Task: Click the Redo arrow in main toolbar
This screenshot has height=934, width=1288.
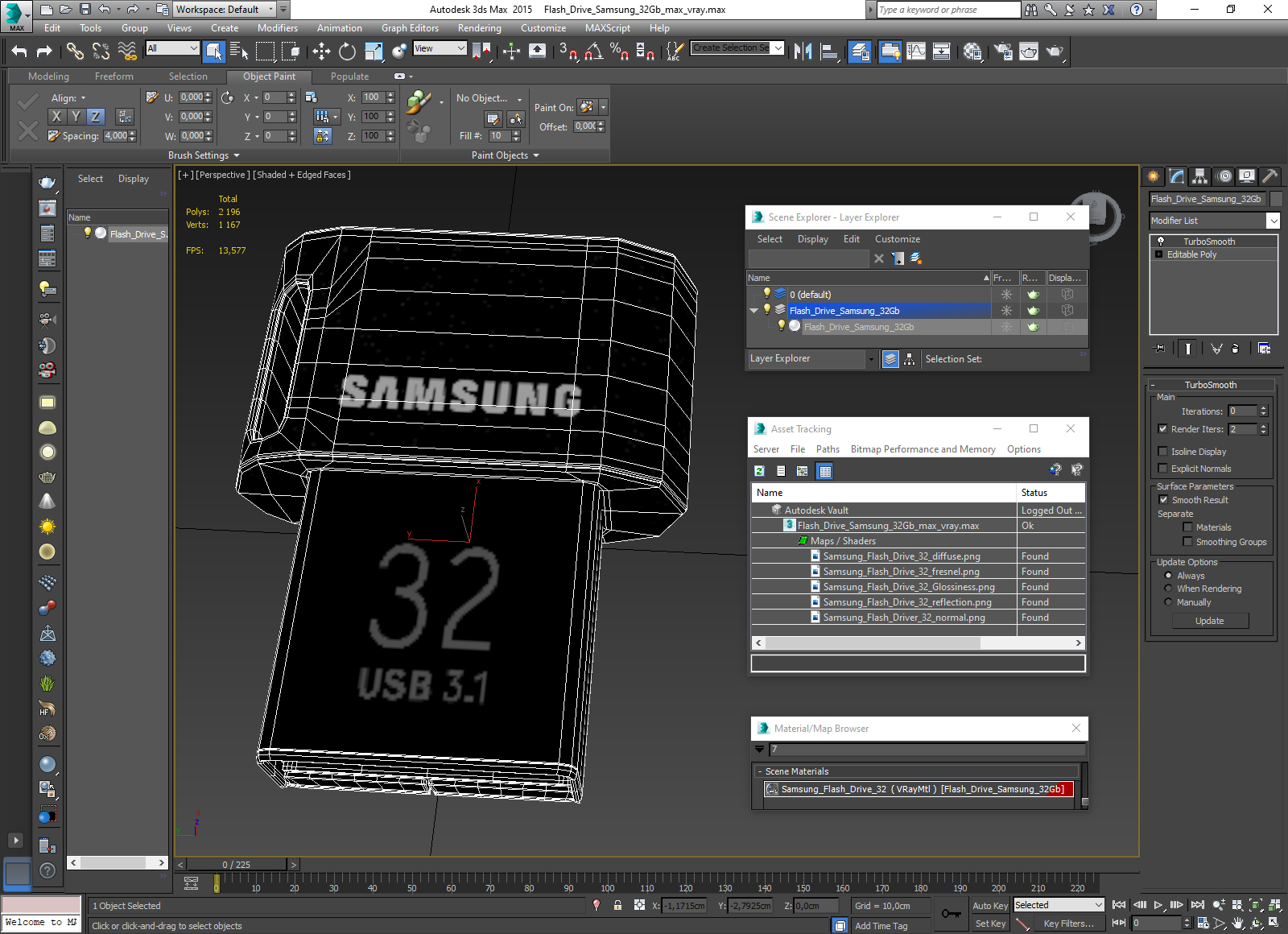Action: (x=44, y=52)
